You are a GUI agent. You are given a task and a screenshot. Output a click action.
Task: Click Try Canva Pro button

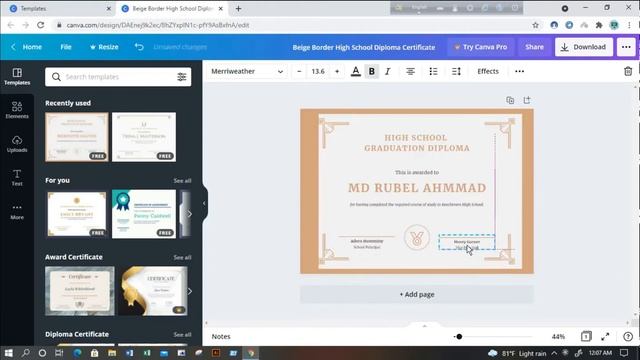point(481,47)
